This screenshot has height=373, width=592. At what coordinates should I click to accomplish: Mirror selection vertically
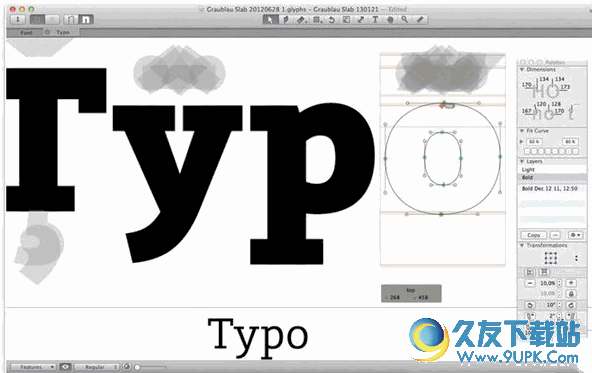(544, 272)
